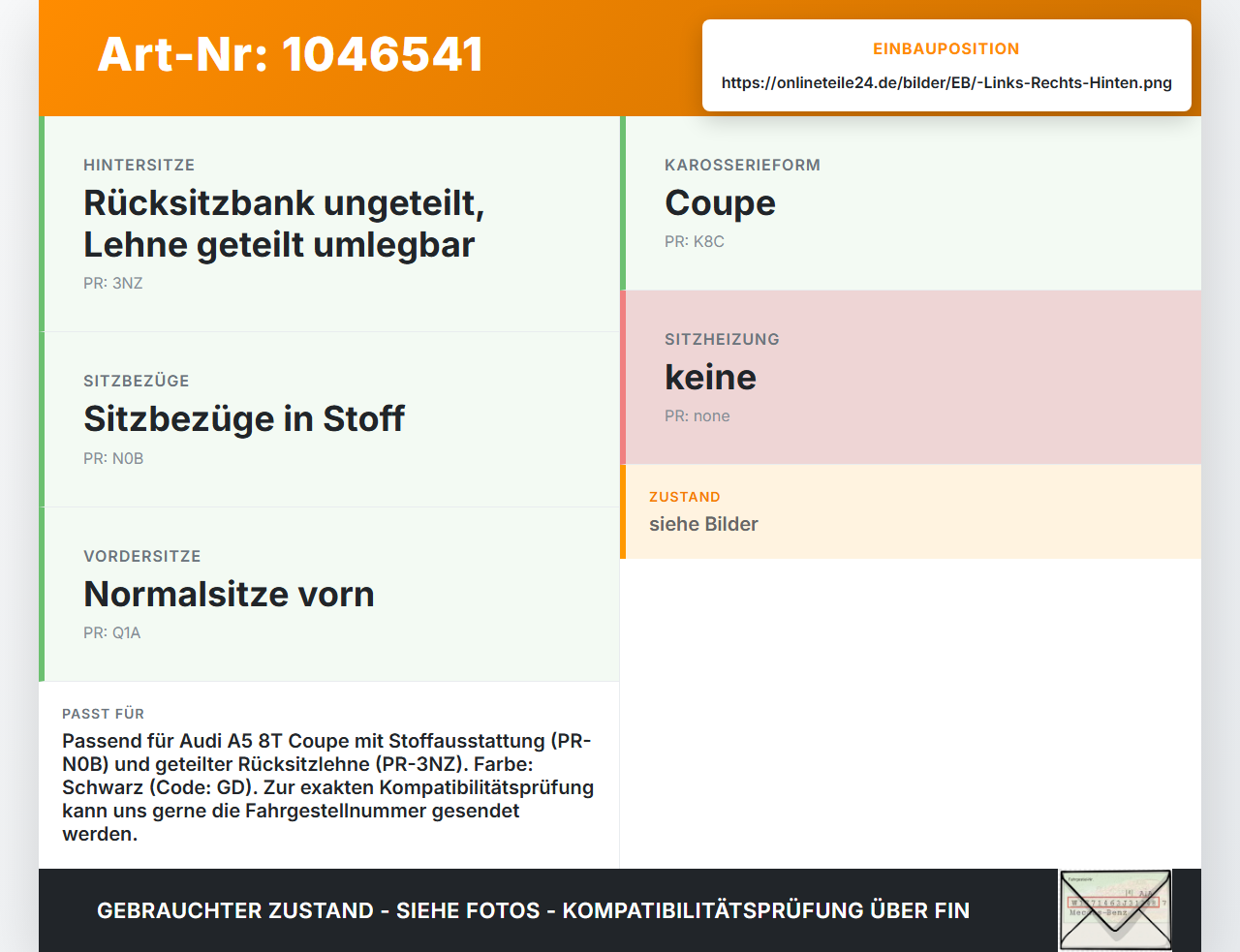Click the PR: Q1A code text
Viewport: 1240px width, 952px height.
(x=112, y=633)
